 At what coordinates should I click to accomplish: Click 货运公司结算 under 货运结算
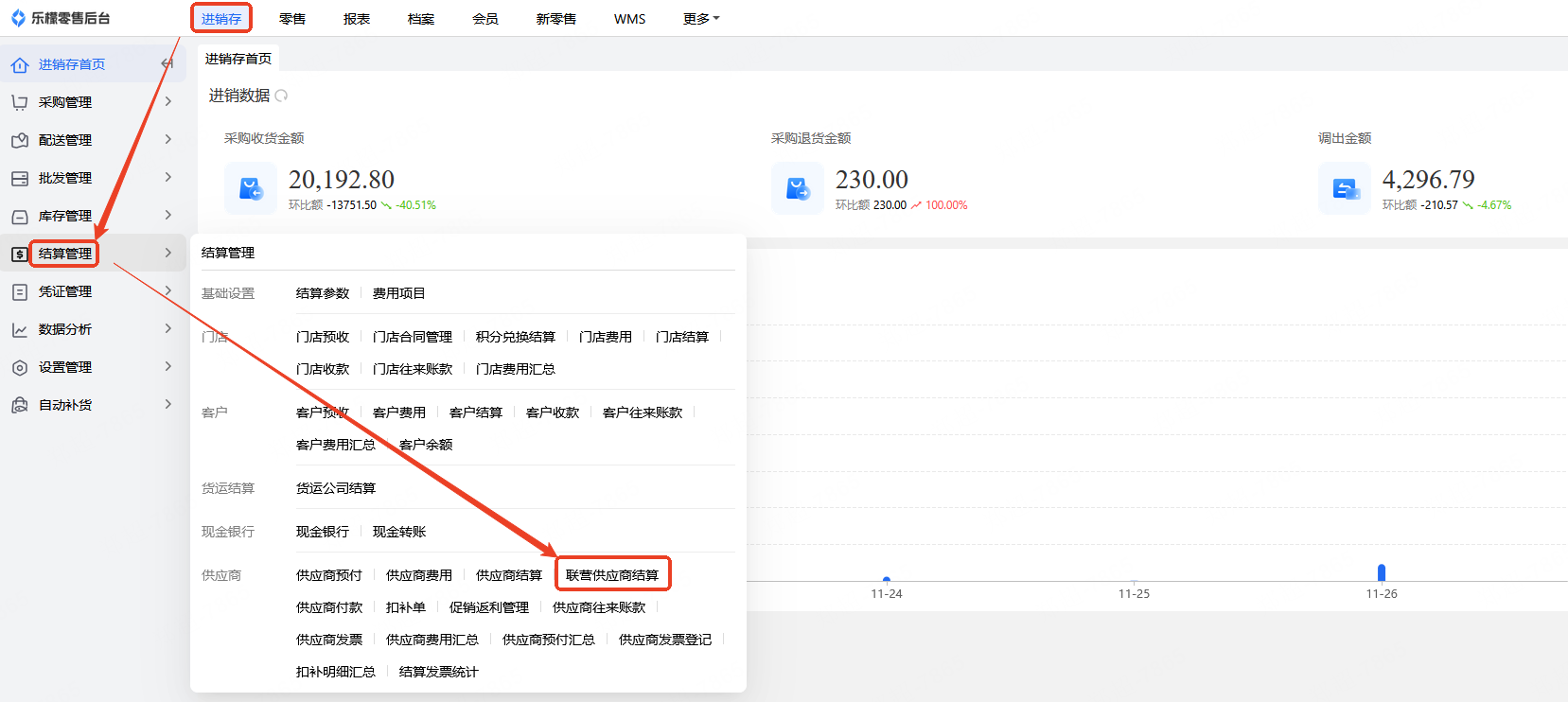pos(336,488)
